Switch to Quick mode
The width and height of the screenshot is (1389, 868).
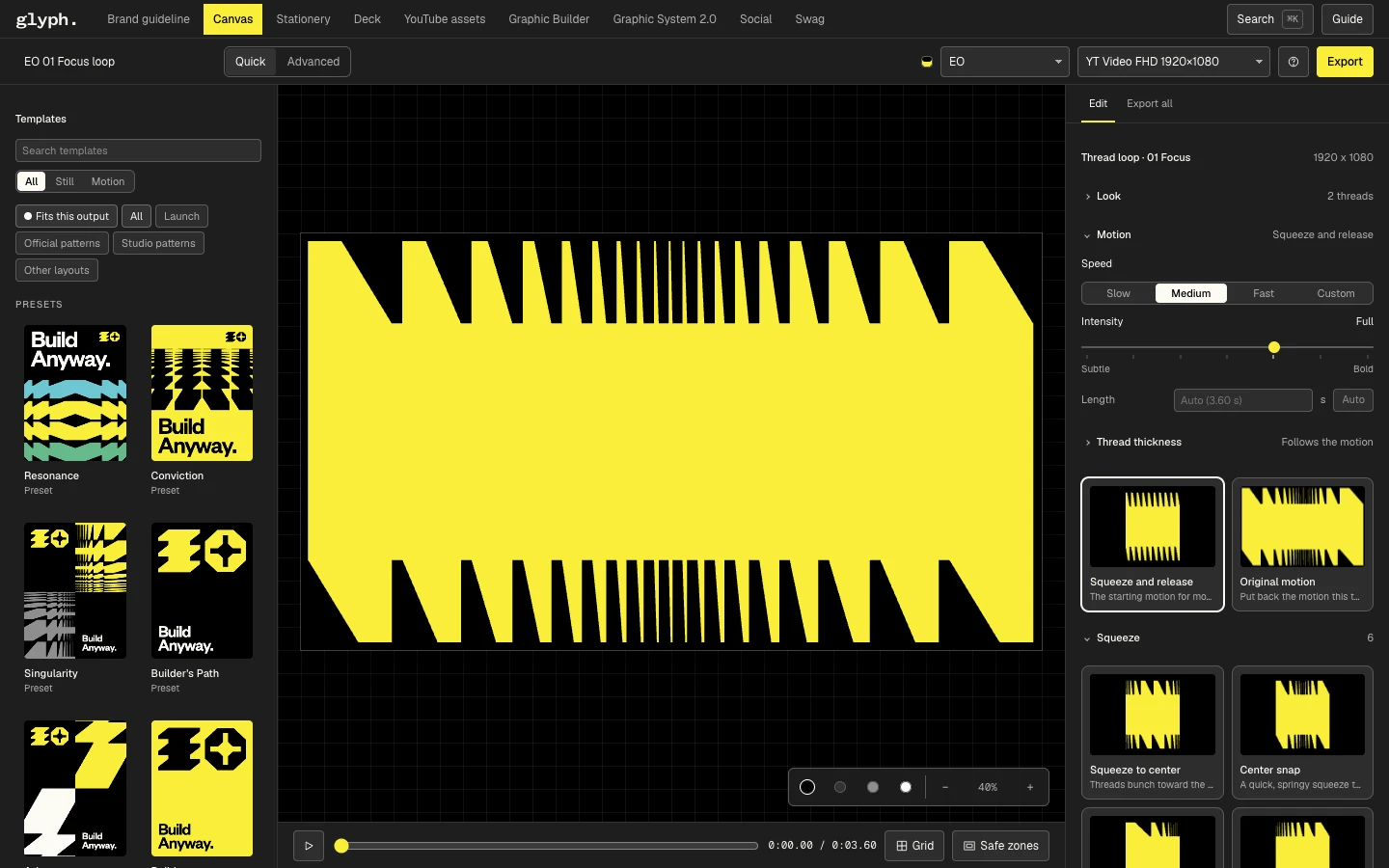[x=250, y=62]
